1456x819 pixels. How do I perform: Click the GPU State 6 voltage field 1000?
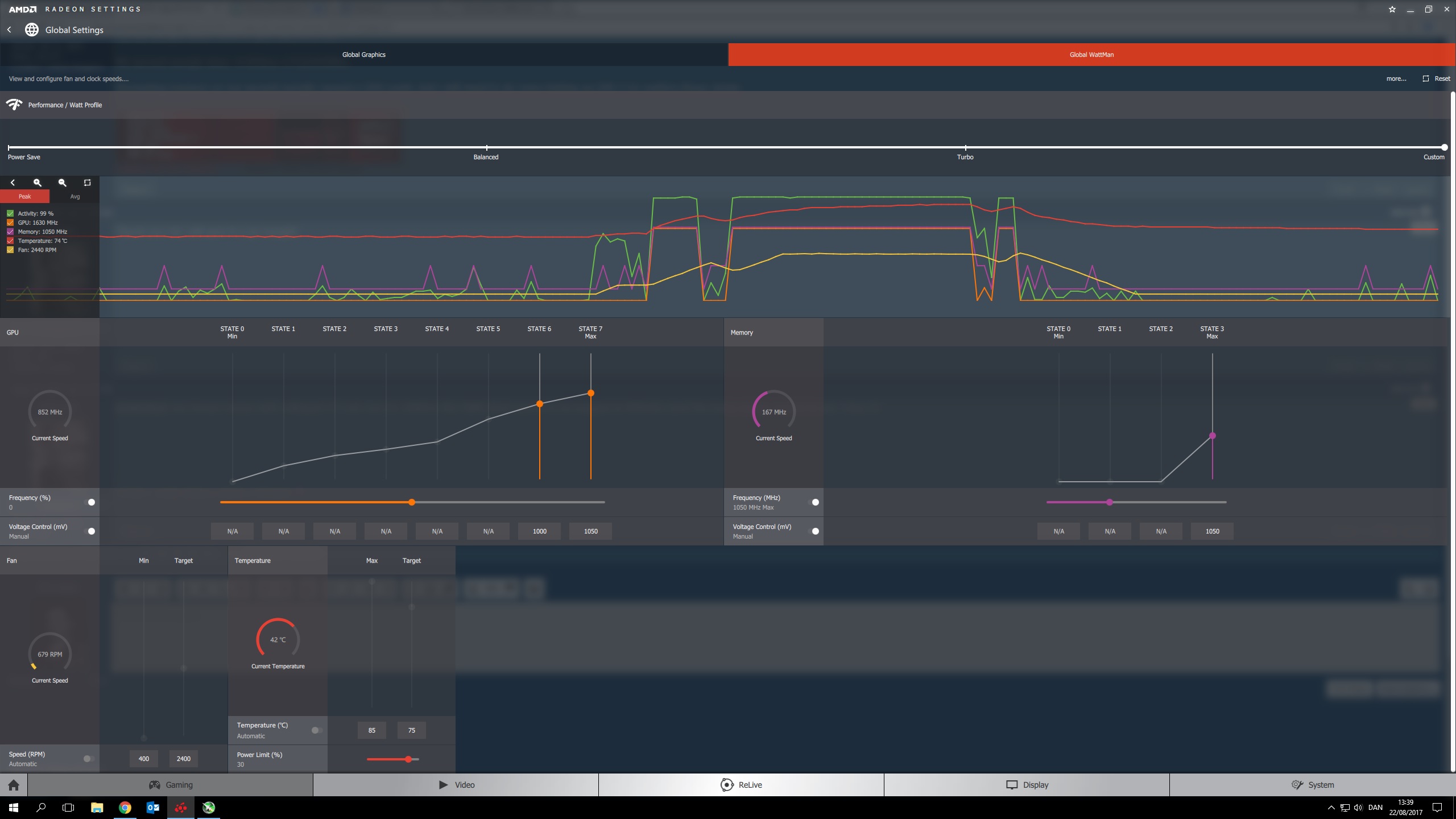[x=539, y=531]
